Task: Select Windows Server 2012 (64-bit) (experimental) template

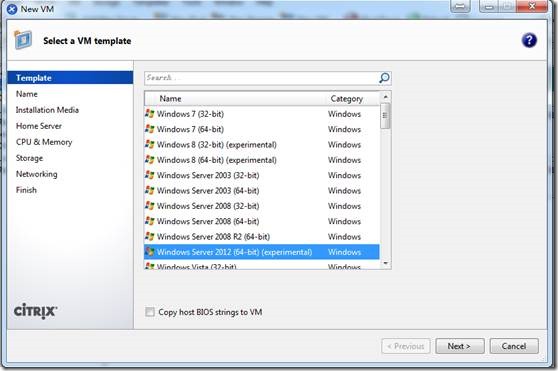Action: pos(262,252)
